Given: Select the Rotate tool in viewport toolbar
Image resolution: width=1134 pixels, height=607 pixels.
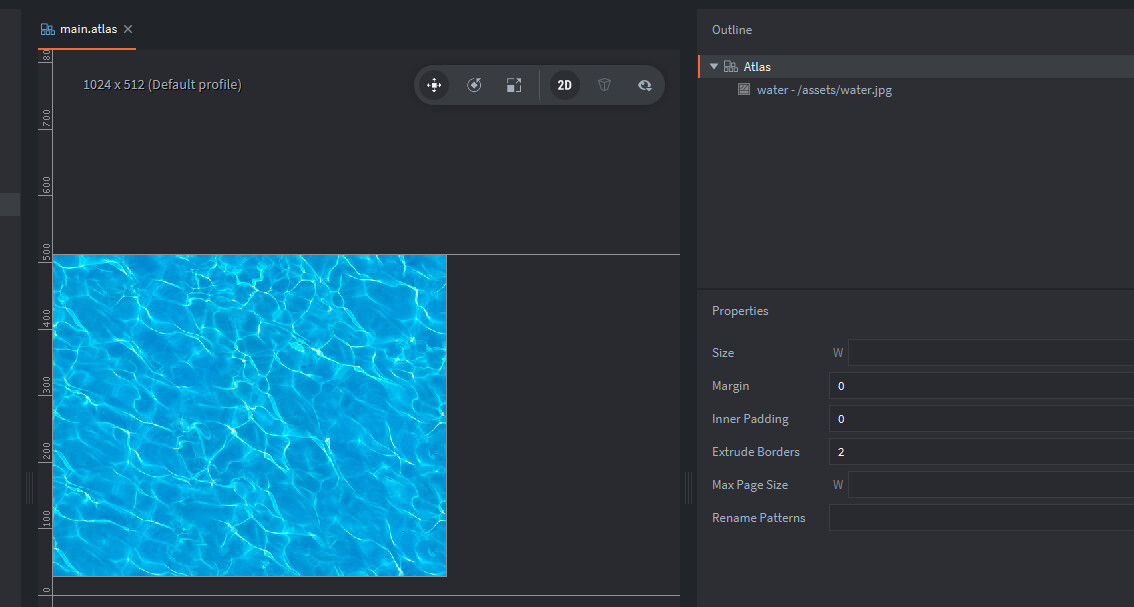Looking at the screenshot, I should click(x=474, y=85).
